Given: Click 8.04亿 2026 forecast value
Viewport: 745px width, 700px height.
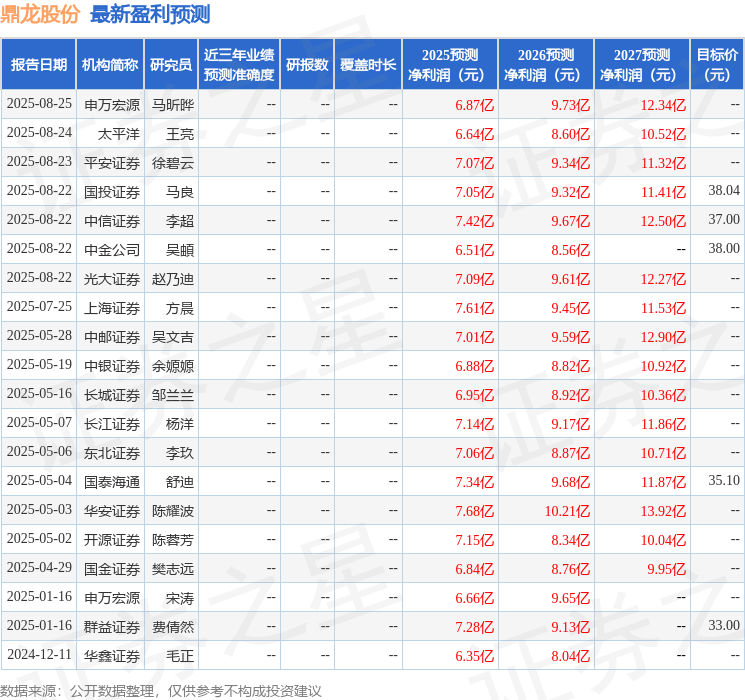Looking at the screenshot, I should (571, 656).
